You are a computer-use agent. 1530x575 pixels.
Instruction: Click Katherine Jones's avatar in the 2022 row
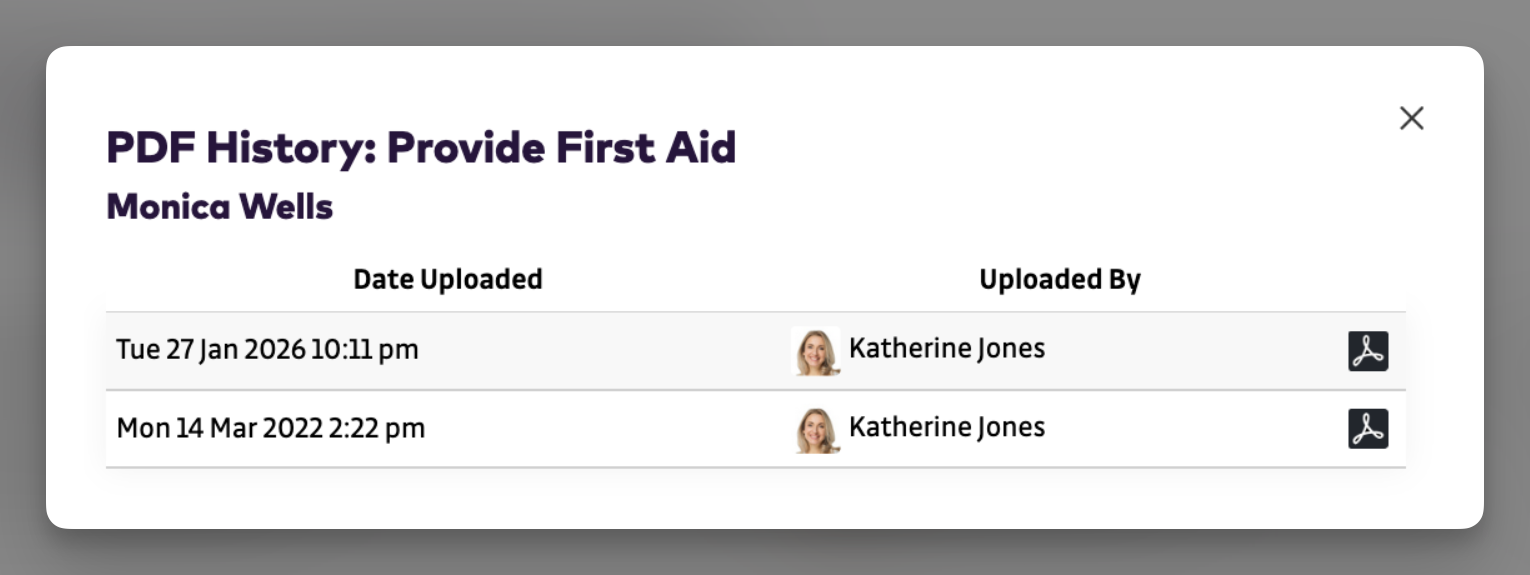(x=816, y=430)
